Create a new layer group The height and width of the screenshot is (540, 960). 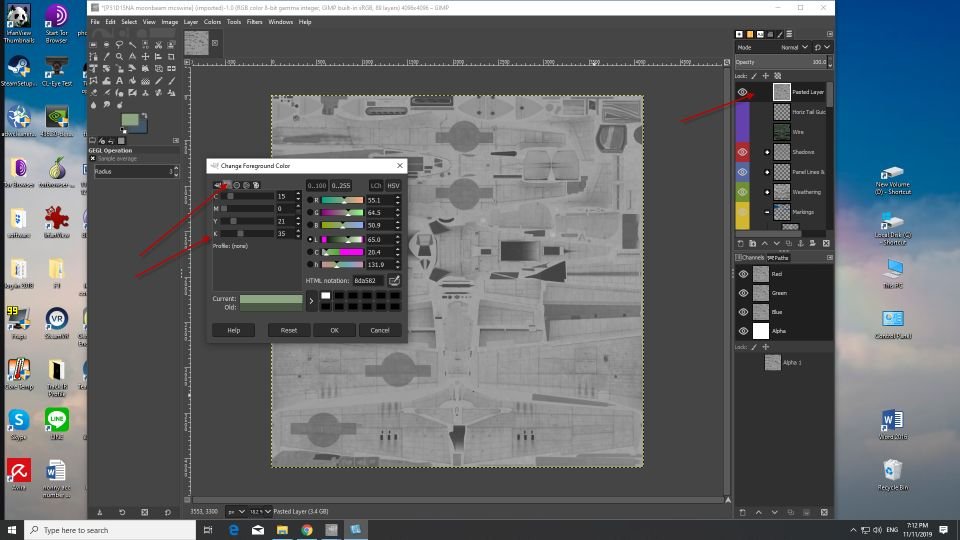point(752,244)
